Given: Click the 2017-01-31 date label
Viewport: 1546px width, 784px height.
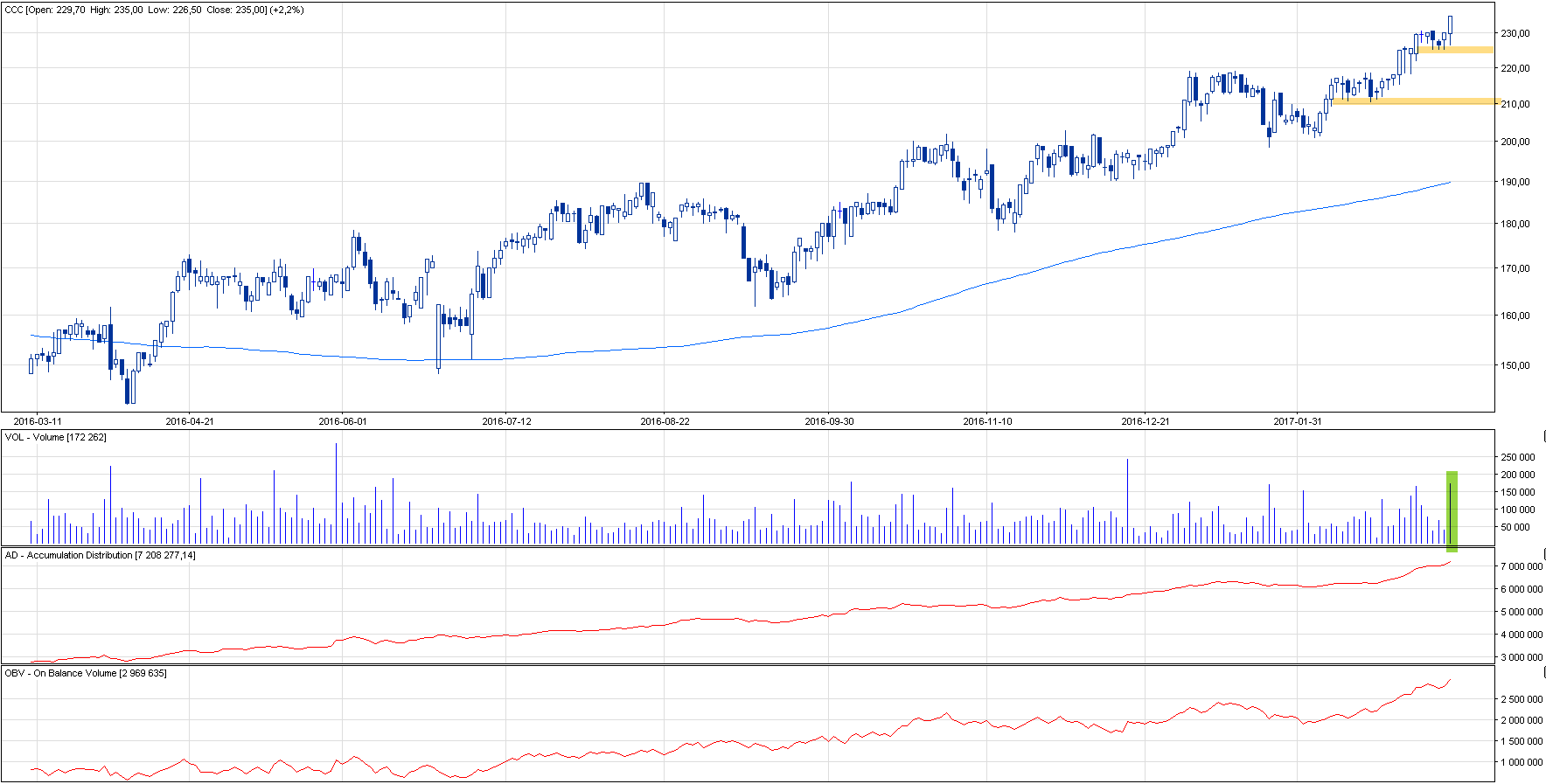Looking at the screenshot, I should coord(1298,421).
